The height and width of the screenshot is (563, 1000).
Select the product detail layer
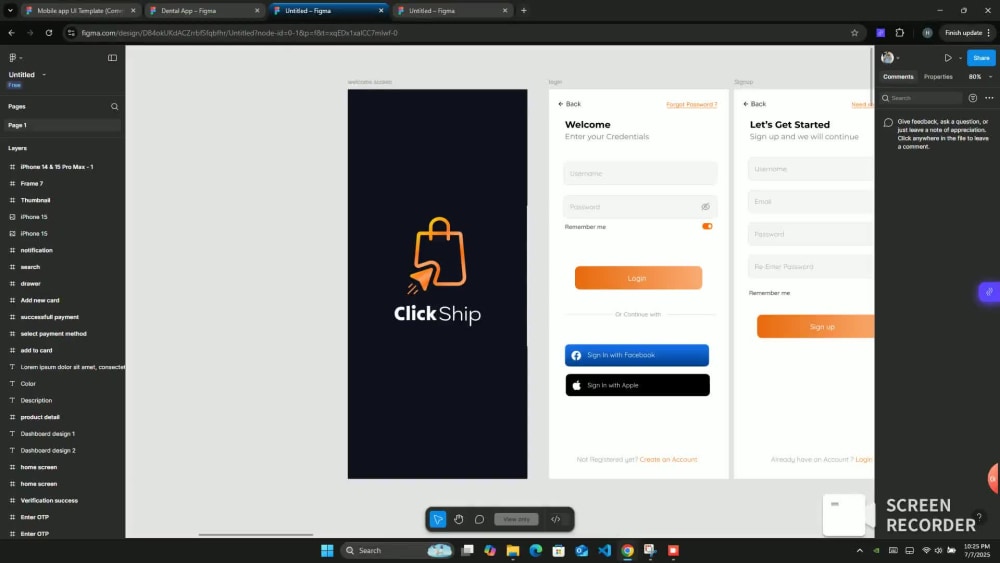click(x=40, y=416)
